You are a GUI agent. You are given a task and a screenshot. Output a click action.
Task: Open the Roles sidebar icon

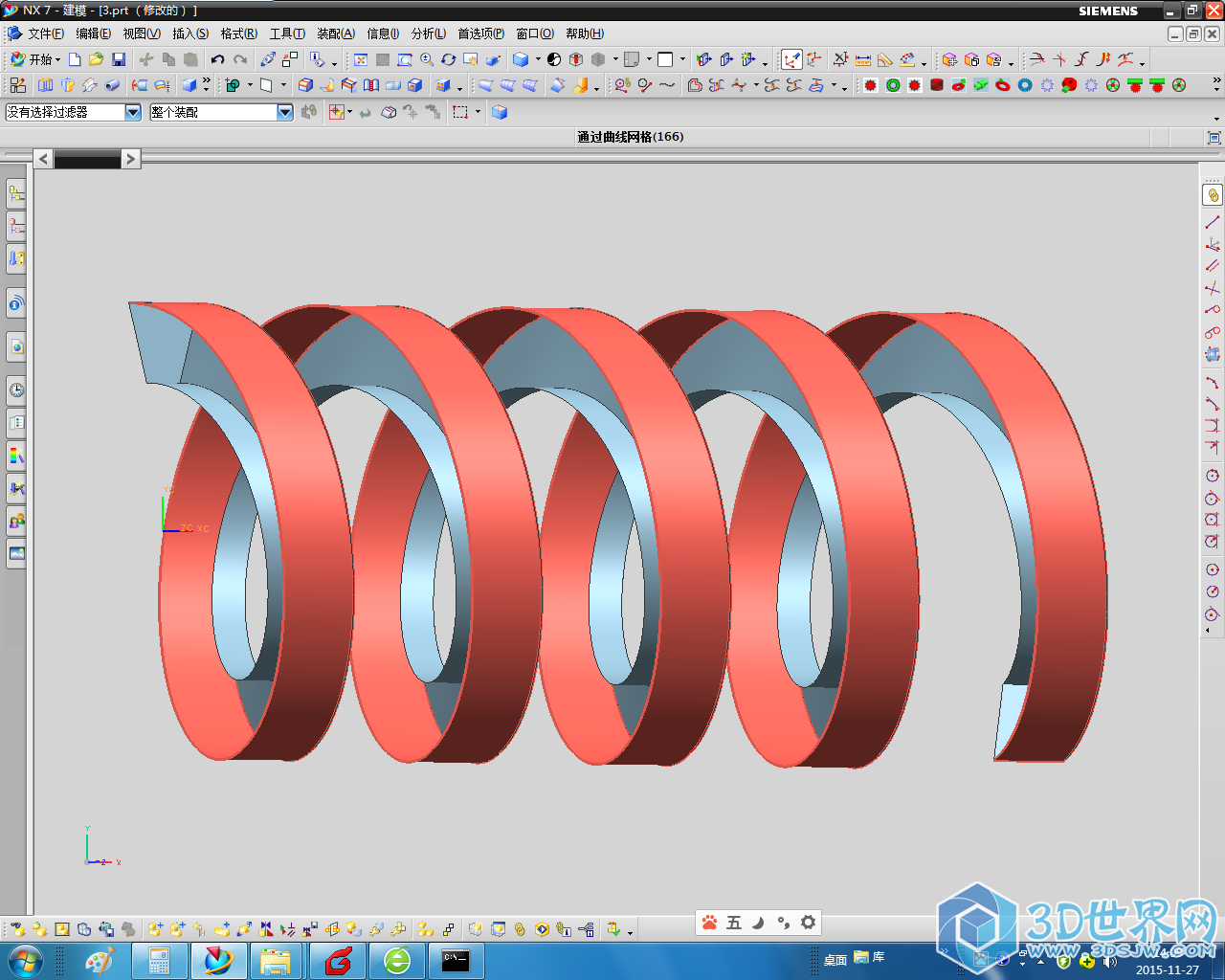tap(16, 522)
